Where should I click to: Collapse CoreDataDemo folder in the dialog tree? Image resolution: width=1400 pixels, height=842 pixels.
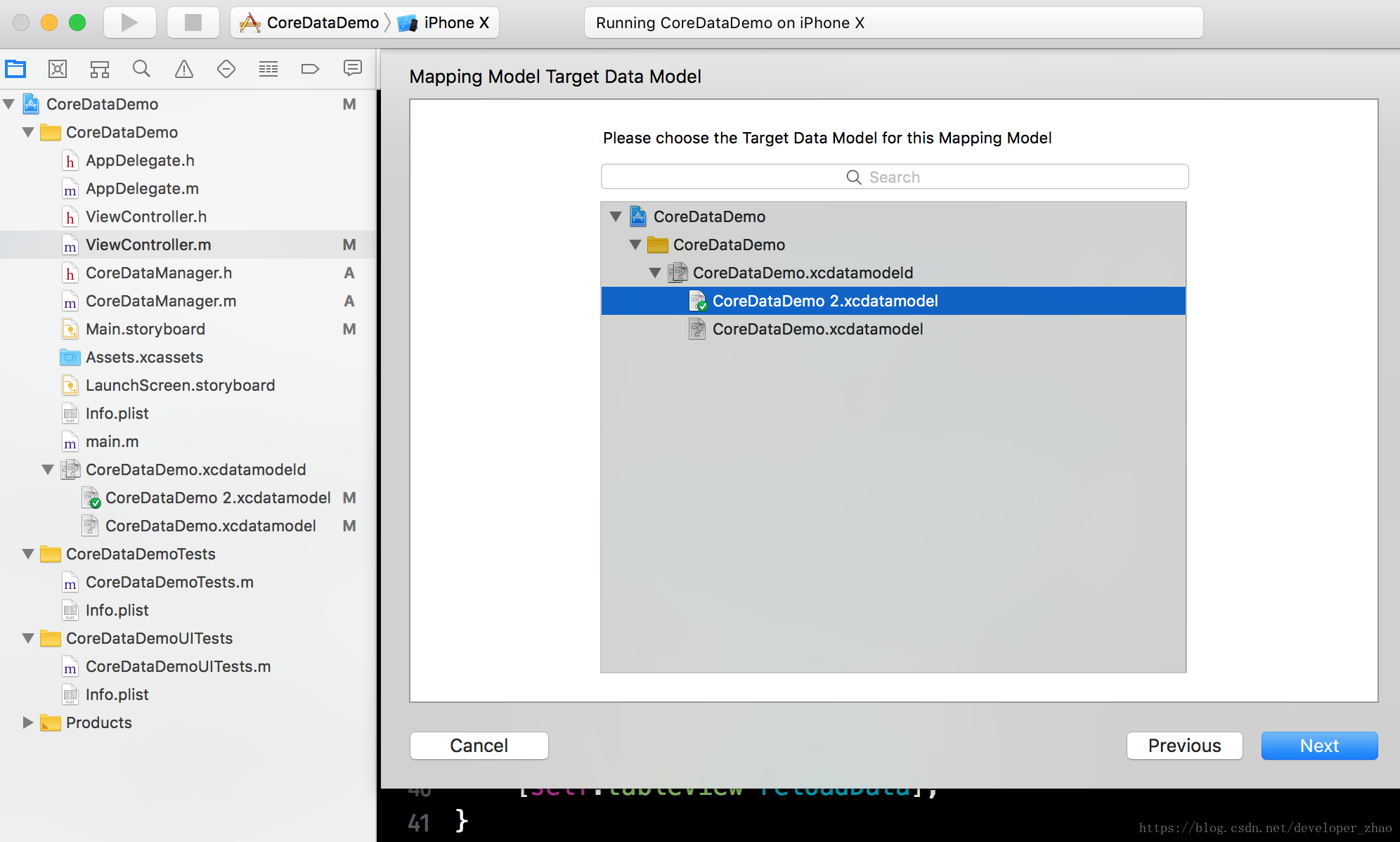[x=636, y=245]
